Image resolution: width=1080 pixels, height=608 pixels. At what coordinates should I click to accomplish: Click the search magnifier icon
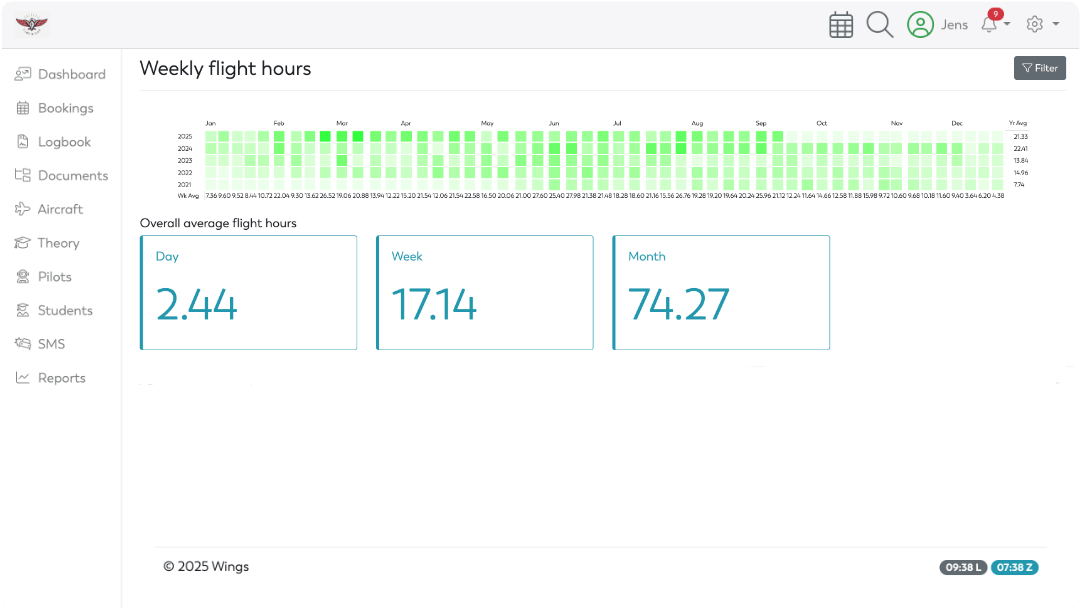(x=880, y=25)
